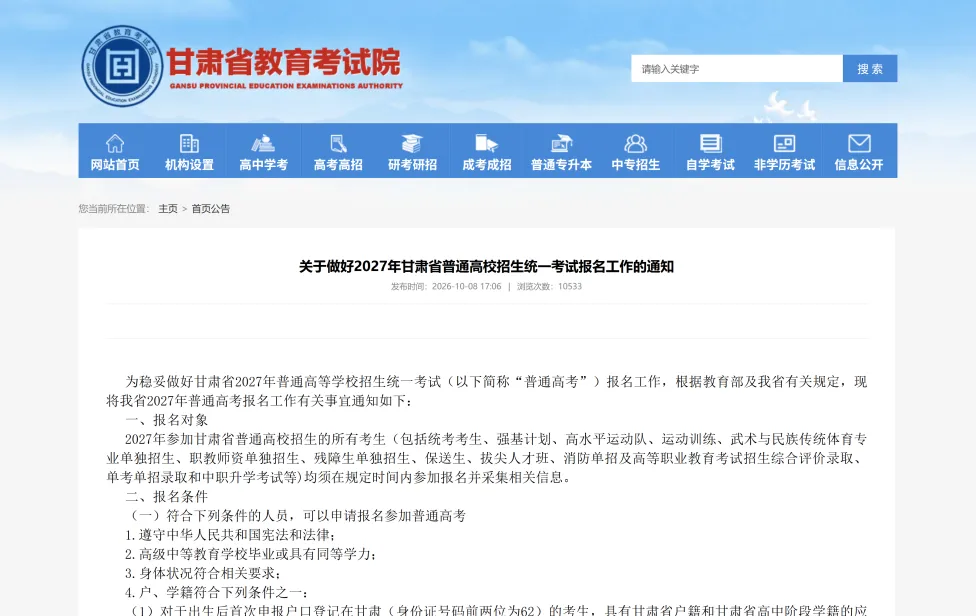Open the 高考高招 menu label
The width and height of the screenshot is (976, 616).
(338, 165)
